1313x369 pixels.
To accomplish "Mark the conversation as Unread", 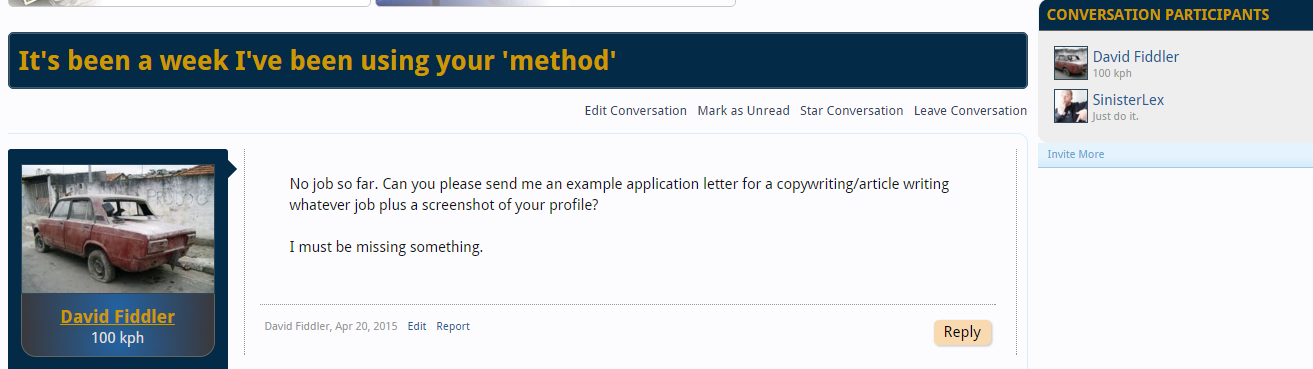I will coord(744,111).
